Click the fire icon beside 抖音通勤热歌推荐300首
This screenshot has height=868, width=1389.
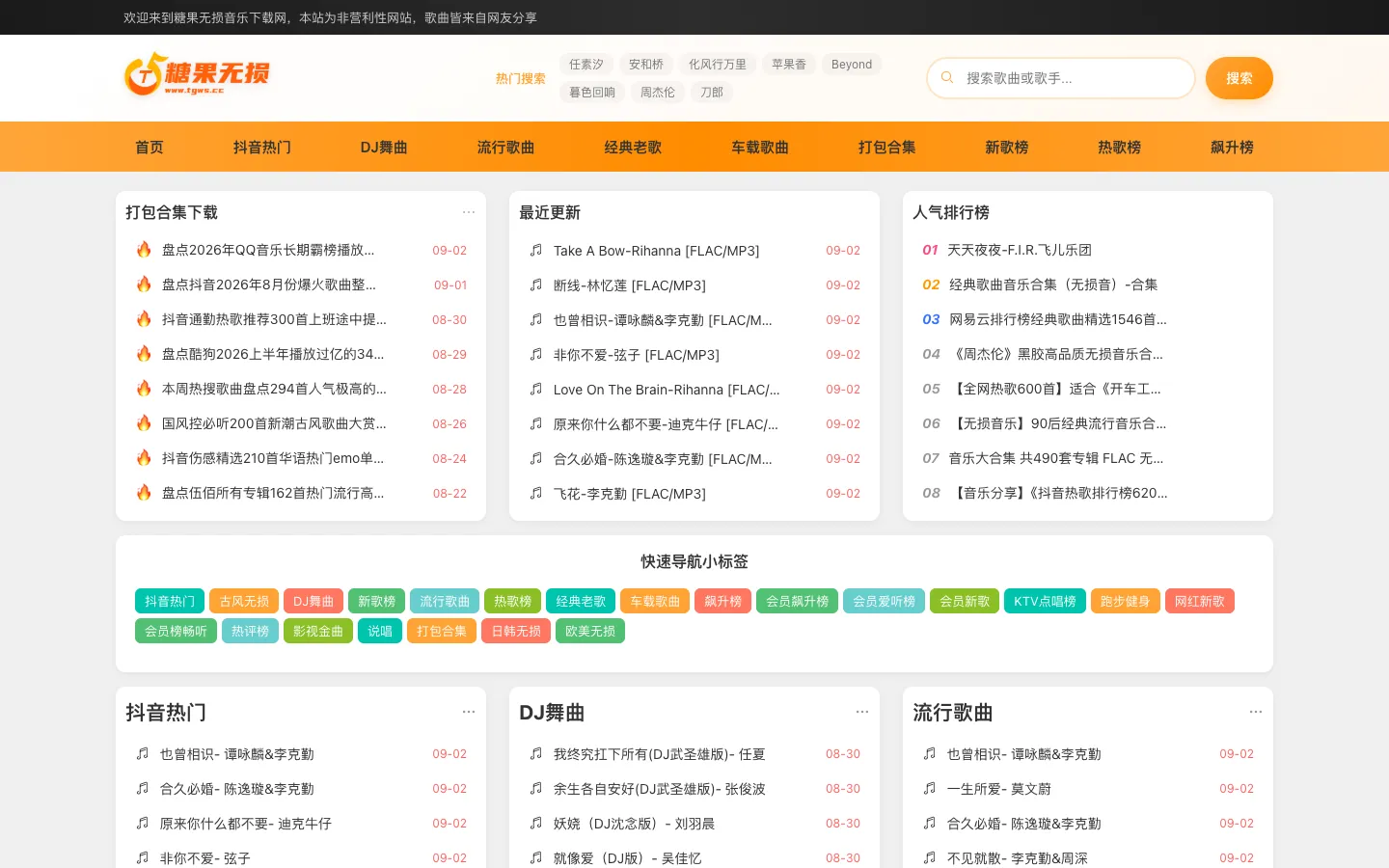(144, 319)
